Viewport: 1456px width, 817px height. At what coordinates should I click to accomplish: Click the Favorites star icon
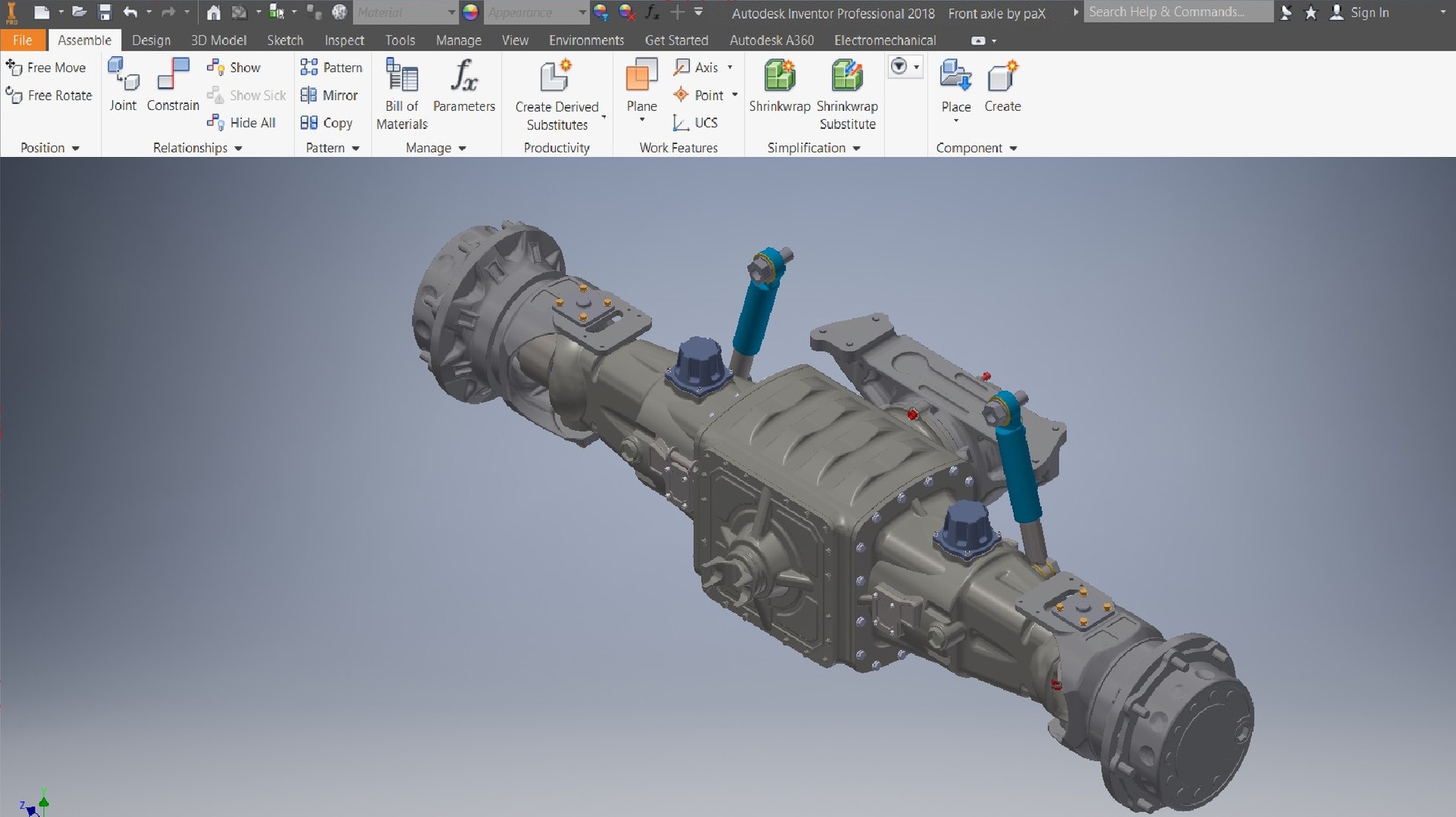pyautogui.click(x=1310, y=12)
